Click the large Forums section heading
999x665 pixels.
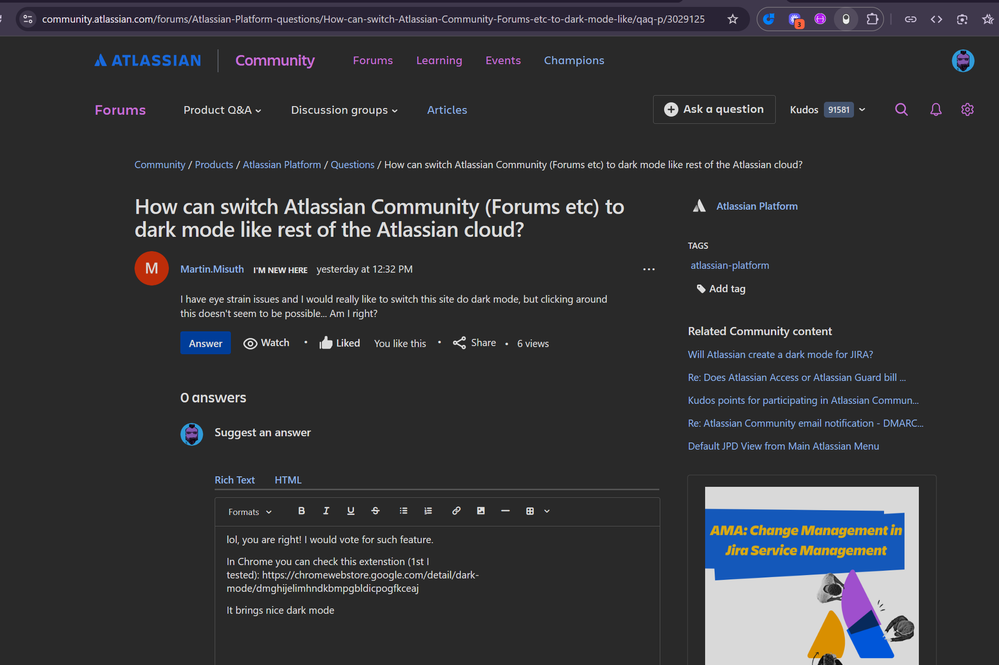pos(120,110)
